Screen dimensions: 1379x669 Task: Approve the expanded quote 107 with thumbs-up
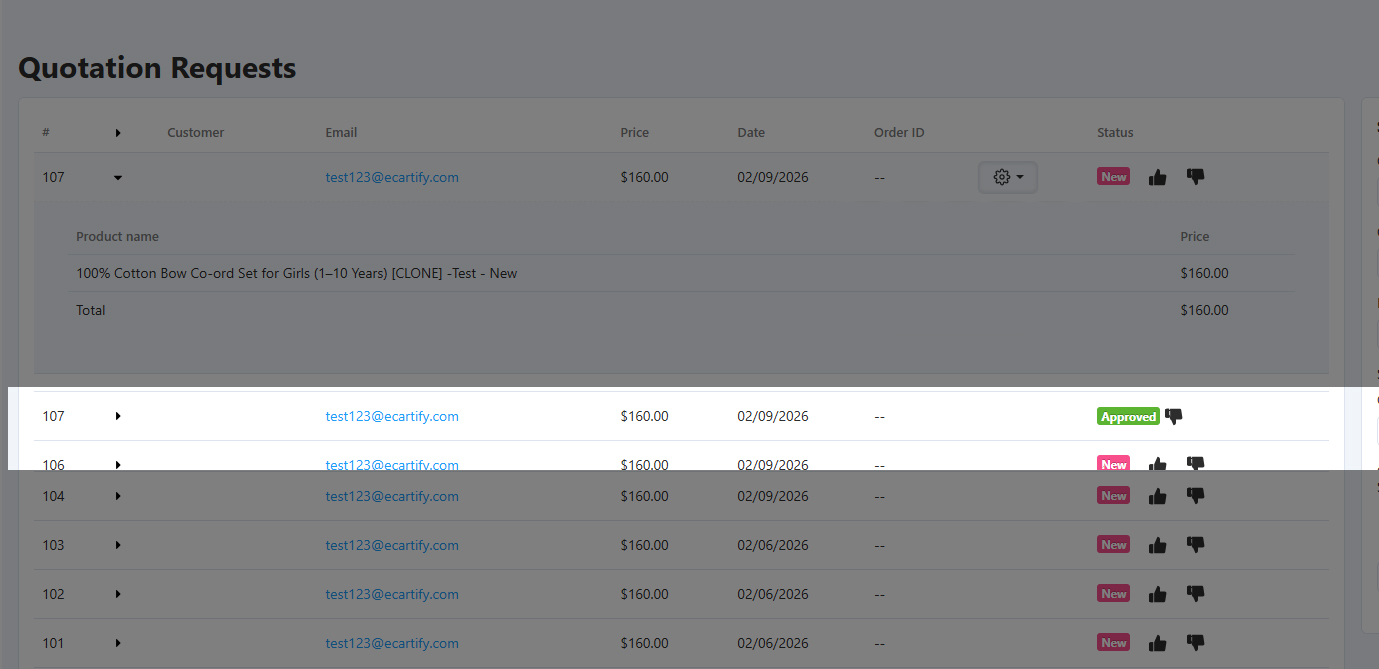pyautogui.click(x=1157, y=177)
